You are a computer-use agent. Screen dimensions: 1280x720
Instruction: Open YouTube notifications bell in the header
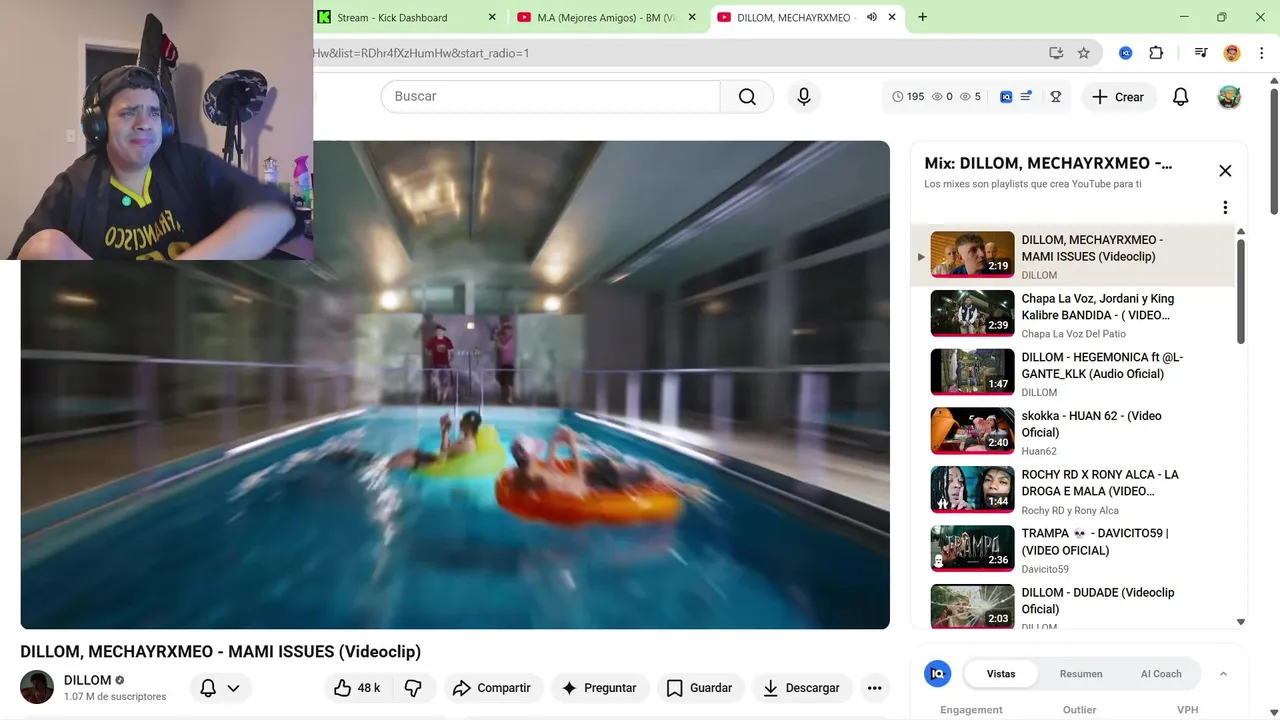[x=1180, y=97]
